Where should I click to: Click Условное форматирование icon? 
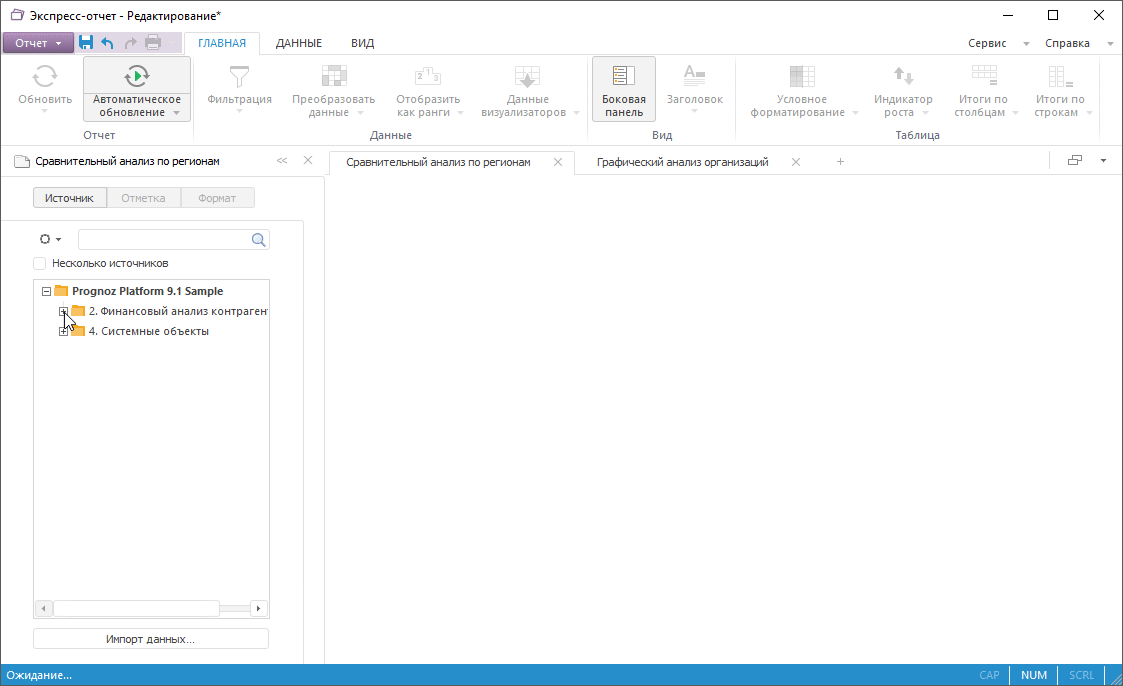(802, 76)
